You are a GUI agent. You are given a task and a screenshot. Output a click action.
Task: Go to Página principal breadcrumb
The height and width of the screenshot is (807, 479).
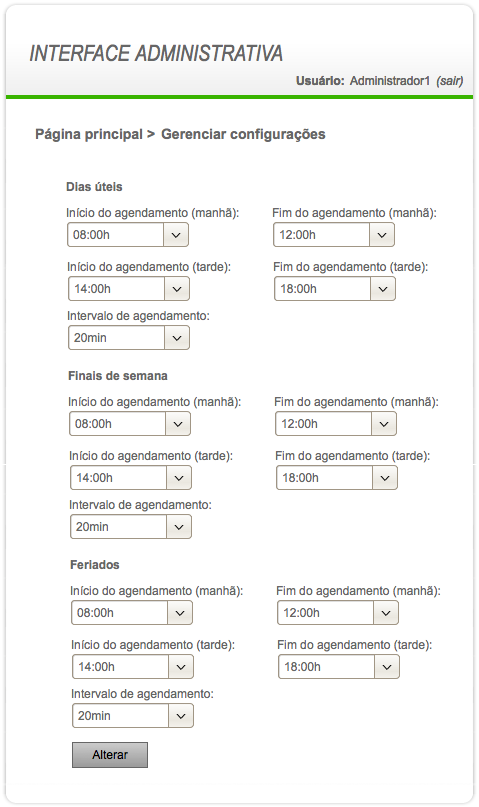88,134
